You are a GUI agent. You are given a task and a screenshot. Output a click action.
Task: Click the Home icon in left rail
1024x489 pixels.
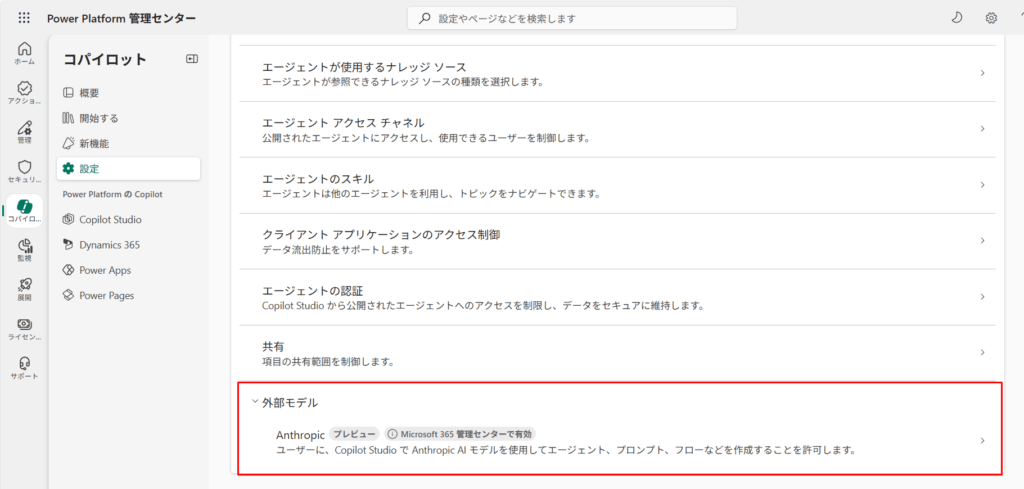pos(24,52)
